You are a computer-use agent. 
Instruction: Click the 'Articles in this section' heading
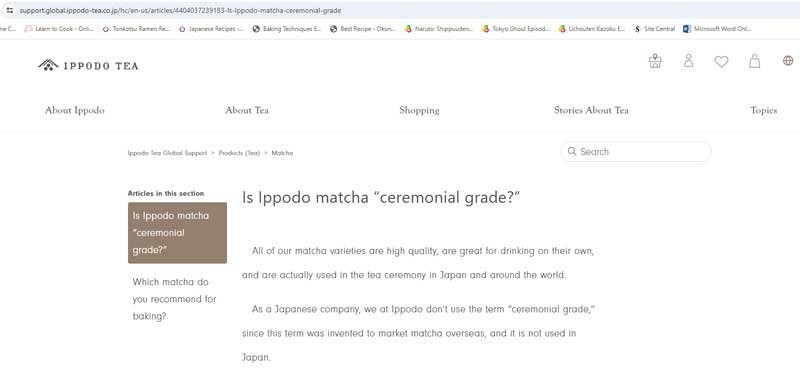(166, 193)
